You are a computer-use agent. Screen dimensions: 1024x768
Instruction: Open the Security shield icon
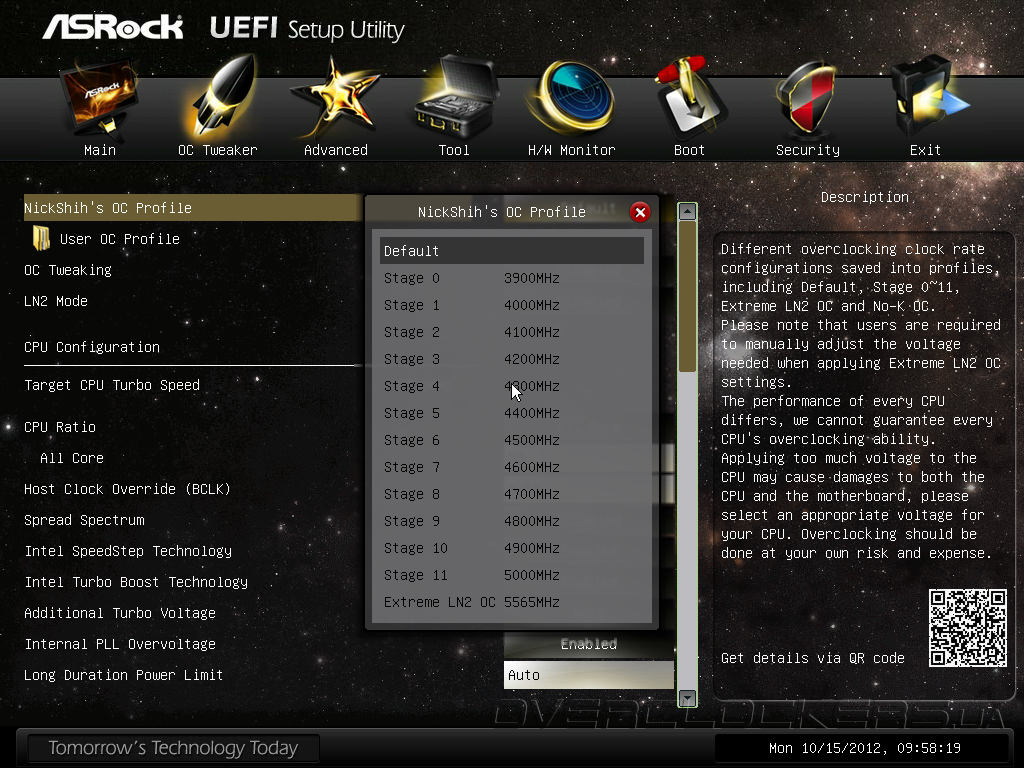click(x=806, y=98)
